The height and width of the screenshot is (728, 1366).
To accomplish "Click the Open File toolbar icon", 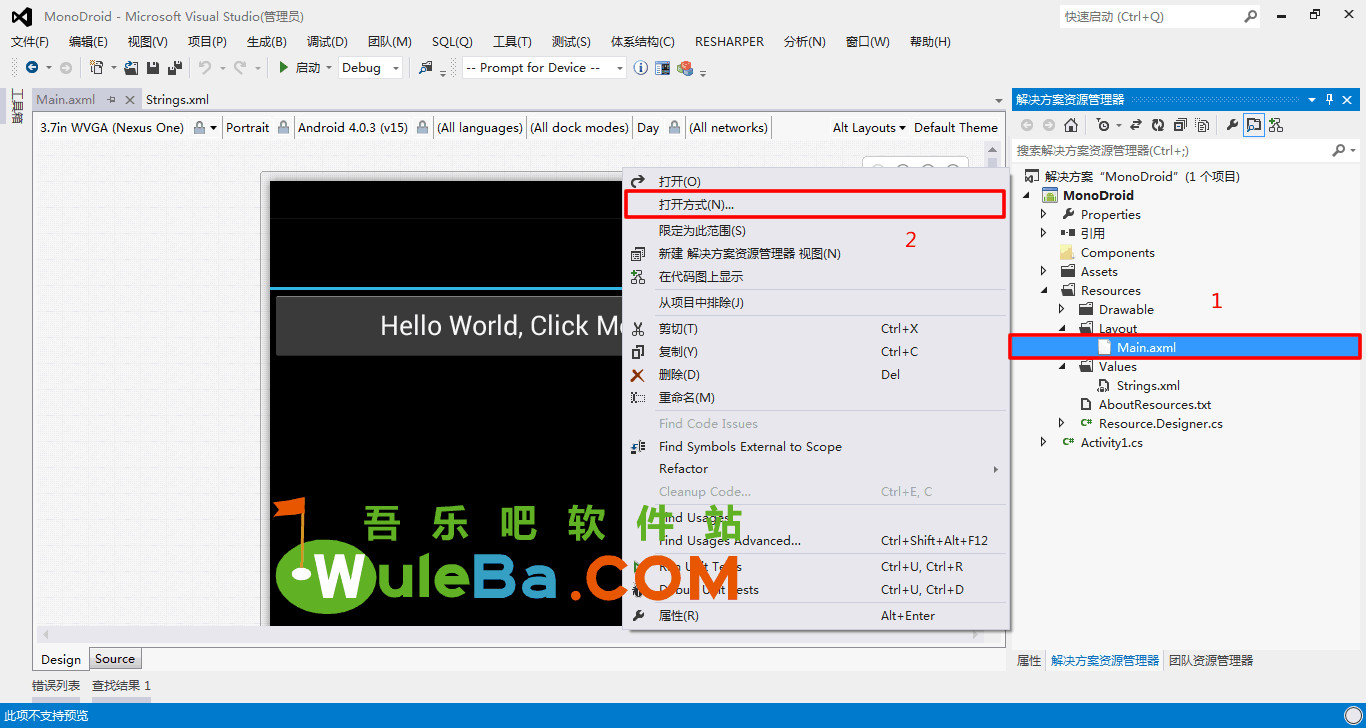I will (x=131, y=68).
